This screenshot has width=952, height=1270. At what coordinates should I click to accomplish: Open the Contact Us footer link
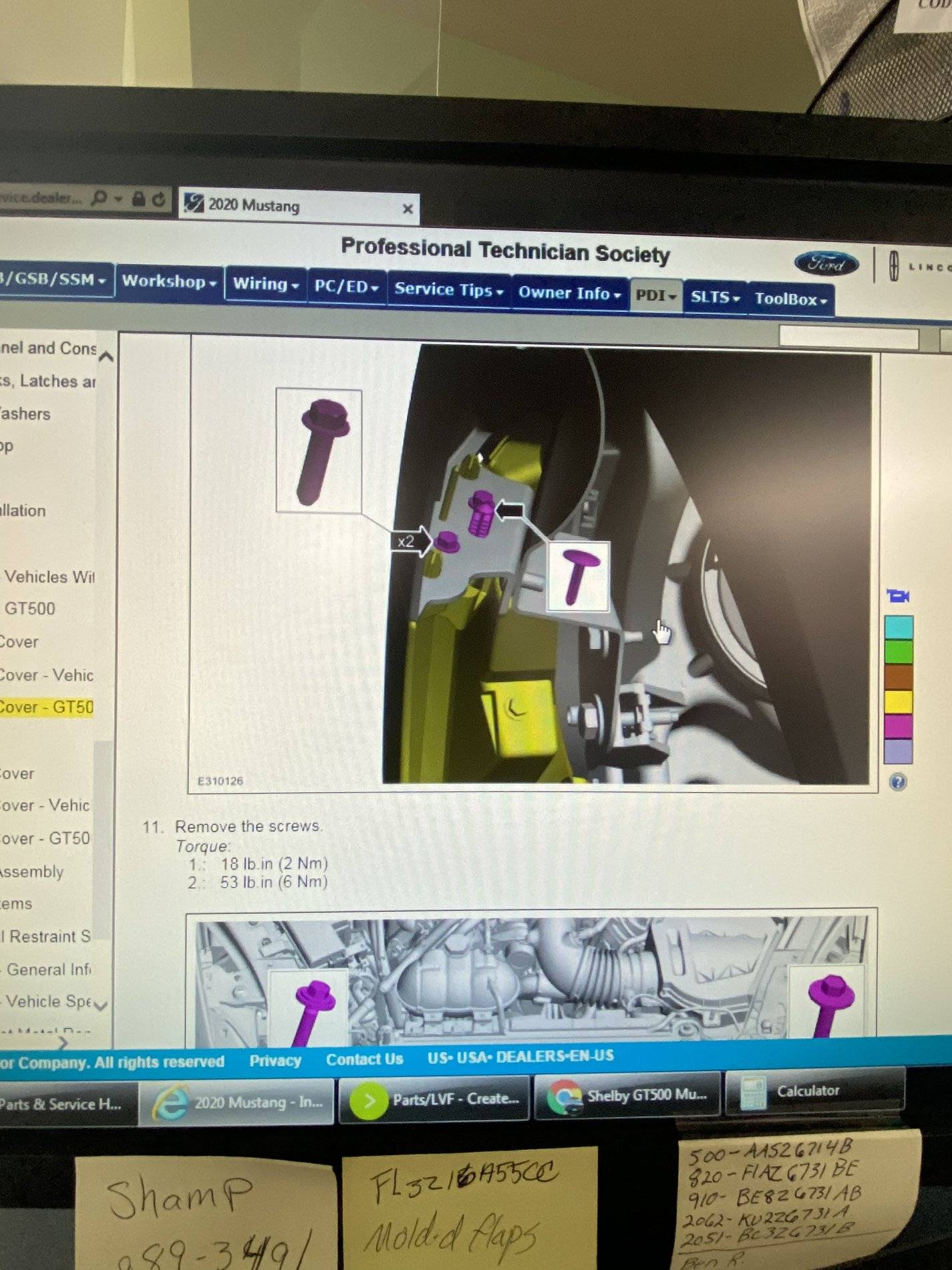[365, 1059]
